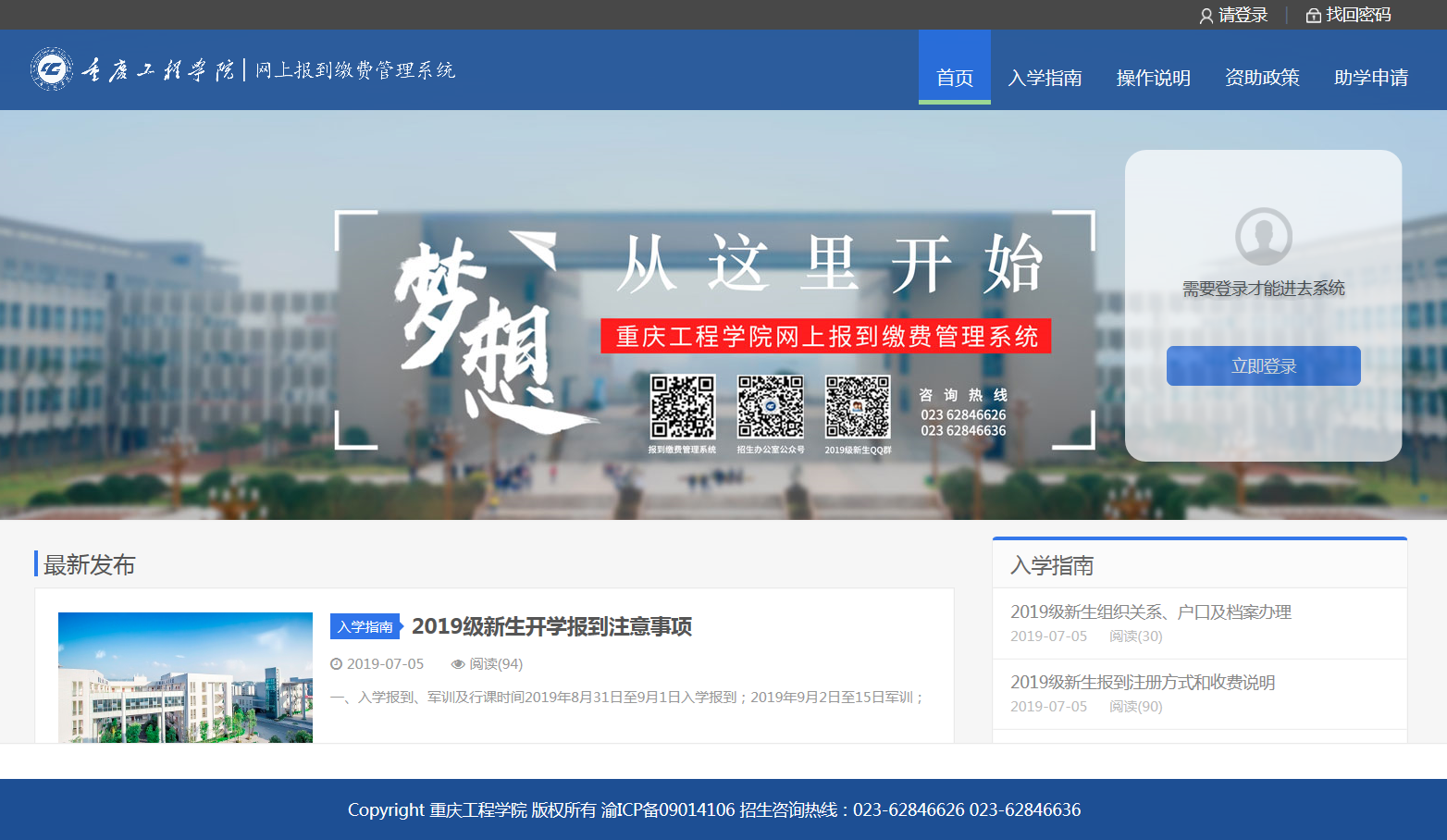This screenshot has width=1447, height=840.
Task: Click the campus building article thumbnail
Action: click(185, 677)
